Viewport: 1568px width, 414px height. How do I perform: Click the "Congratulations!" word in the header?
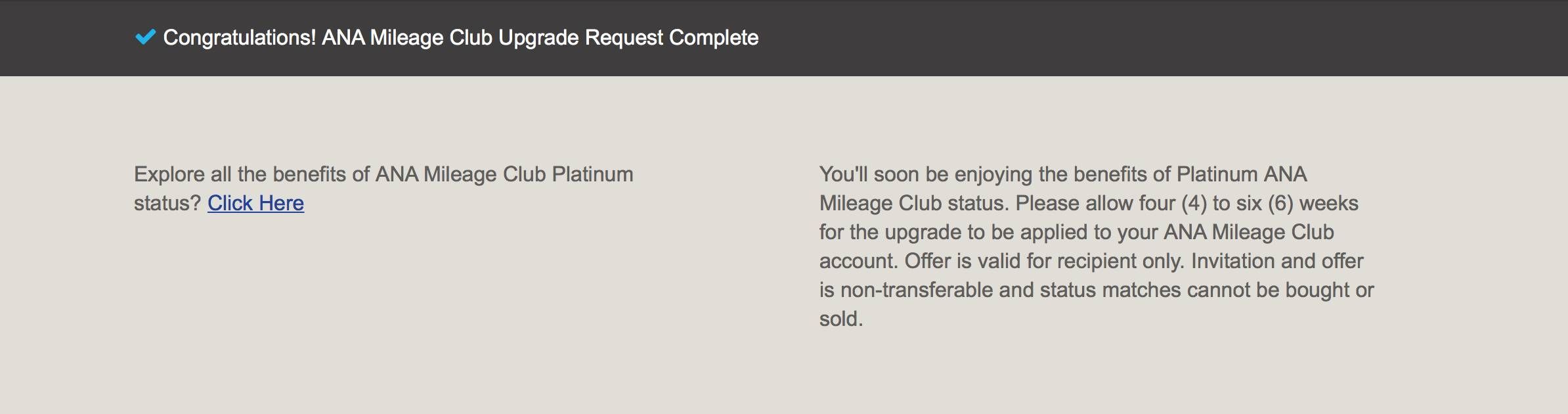[239, 37]
